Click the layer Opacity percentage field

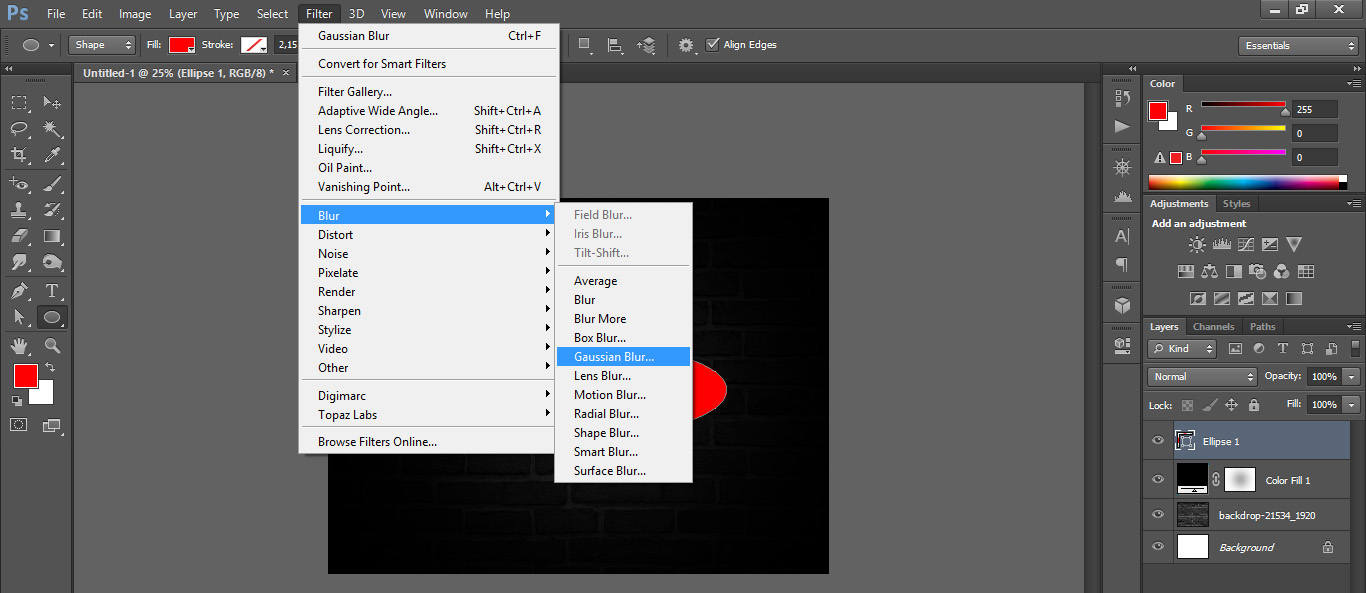point(1324,377)
